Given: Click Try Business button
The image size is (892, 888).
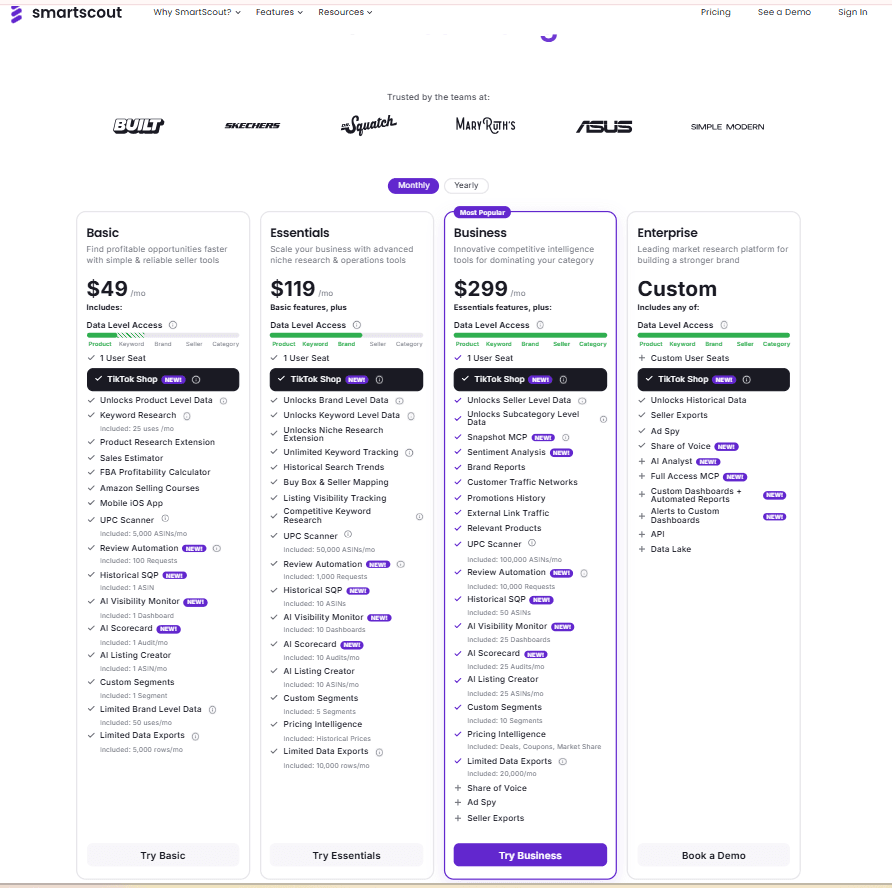Looking at the screenshot, I should point(530,855).
